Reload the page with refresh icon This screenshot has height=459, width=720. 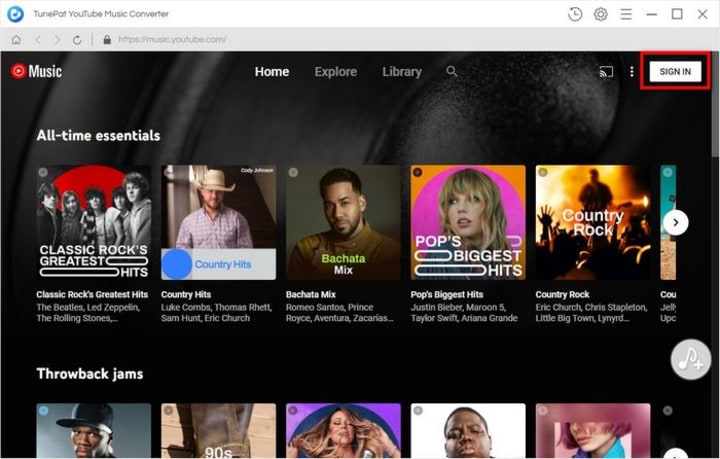point(77,40)
